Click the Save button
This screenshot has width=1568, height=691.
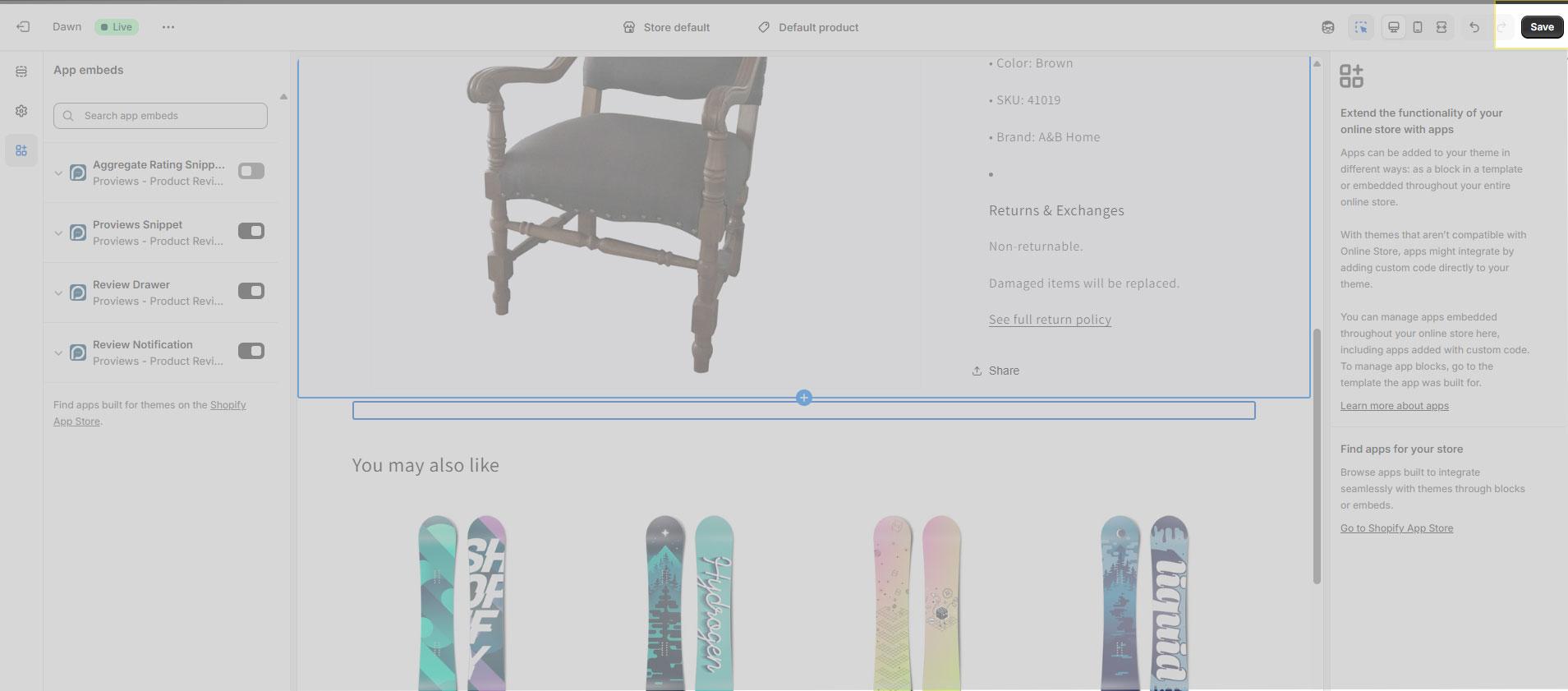click(x=1542, y=27)
